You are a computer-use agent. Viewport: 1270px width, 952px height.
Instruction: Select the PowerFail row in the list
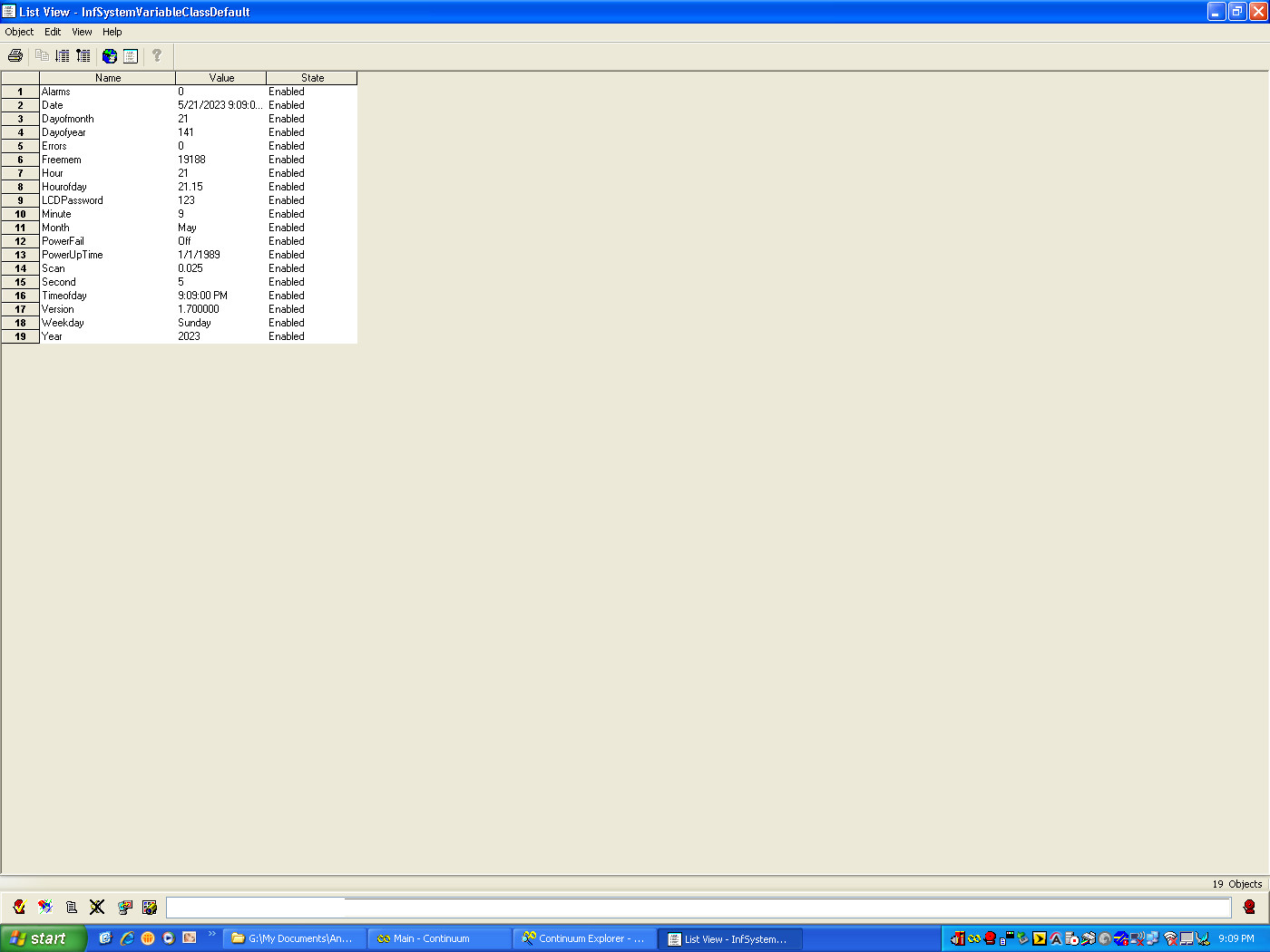(x=180, y=241)
